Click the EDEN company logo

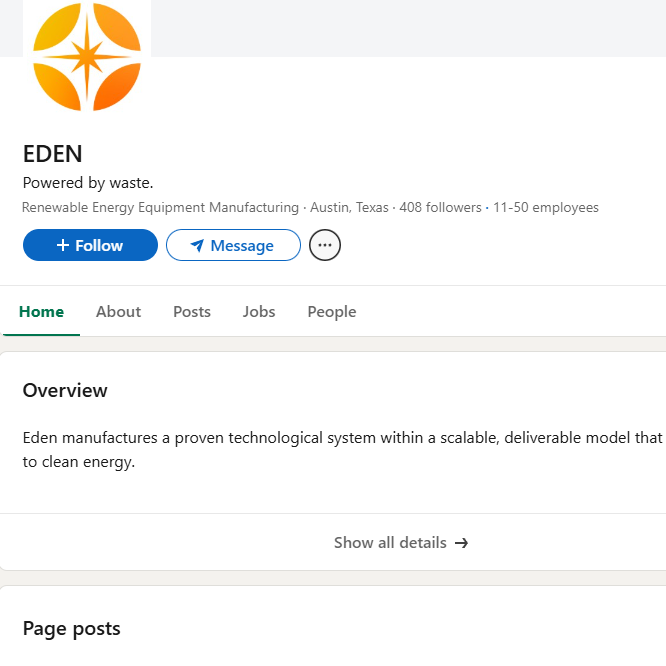point(87,56)
